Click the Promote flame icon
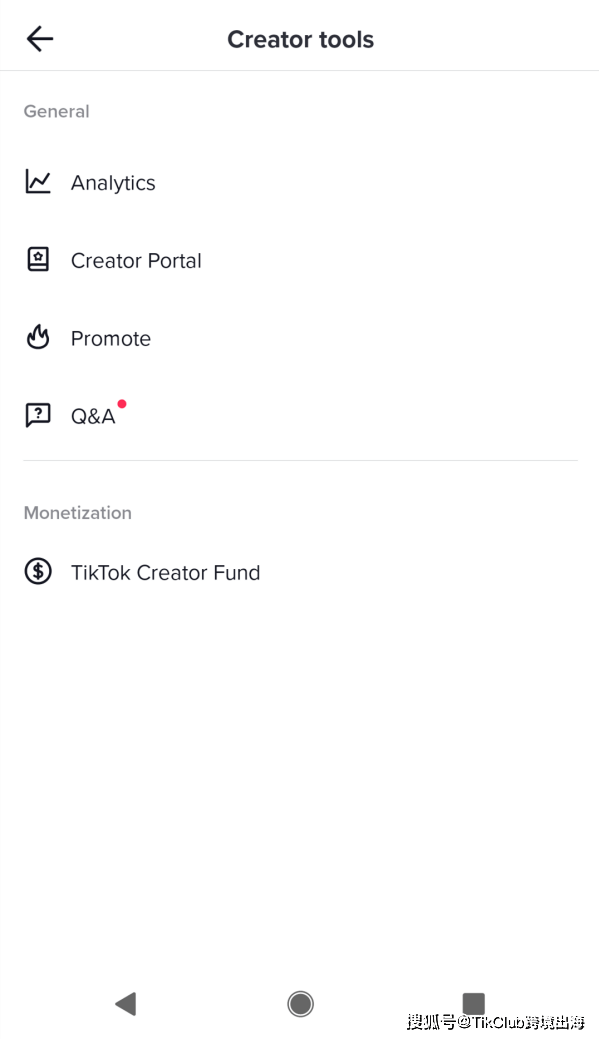The height and width of the screenshot is (1039, 599). (38, 337)
